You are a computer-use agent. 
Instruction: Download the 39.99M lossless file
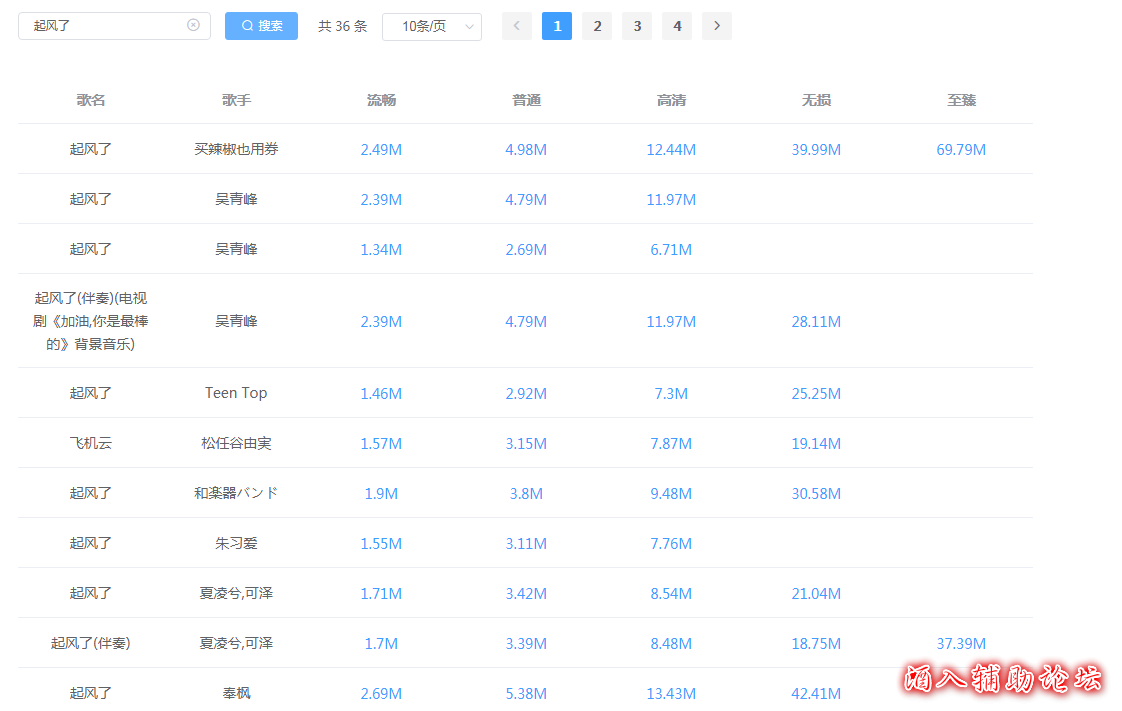point(816,150)
